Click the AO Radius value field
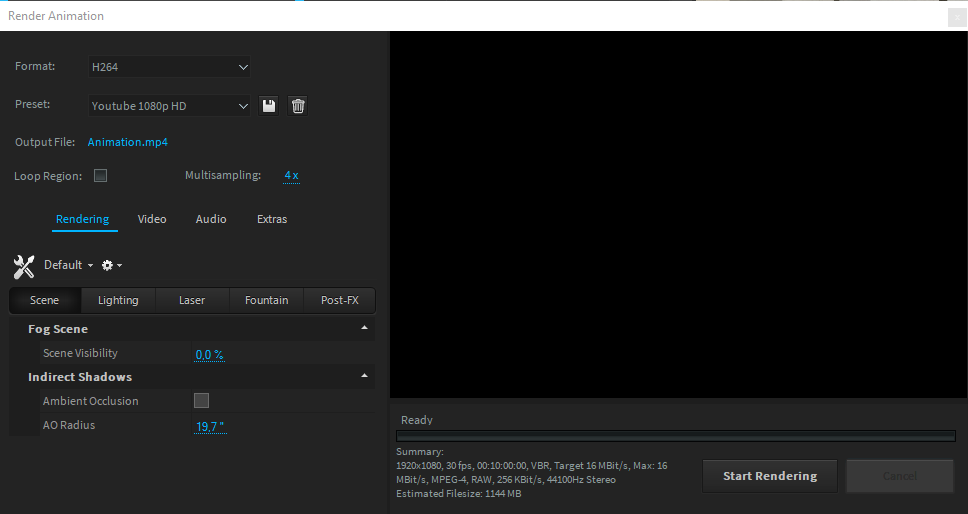The image size is (968, 514). [210, 426]
